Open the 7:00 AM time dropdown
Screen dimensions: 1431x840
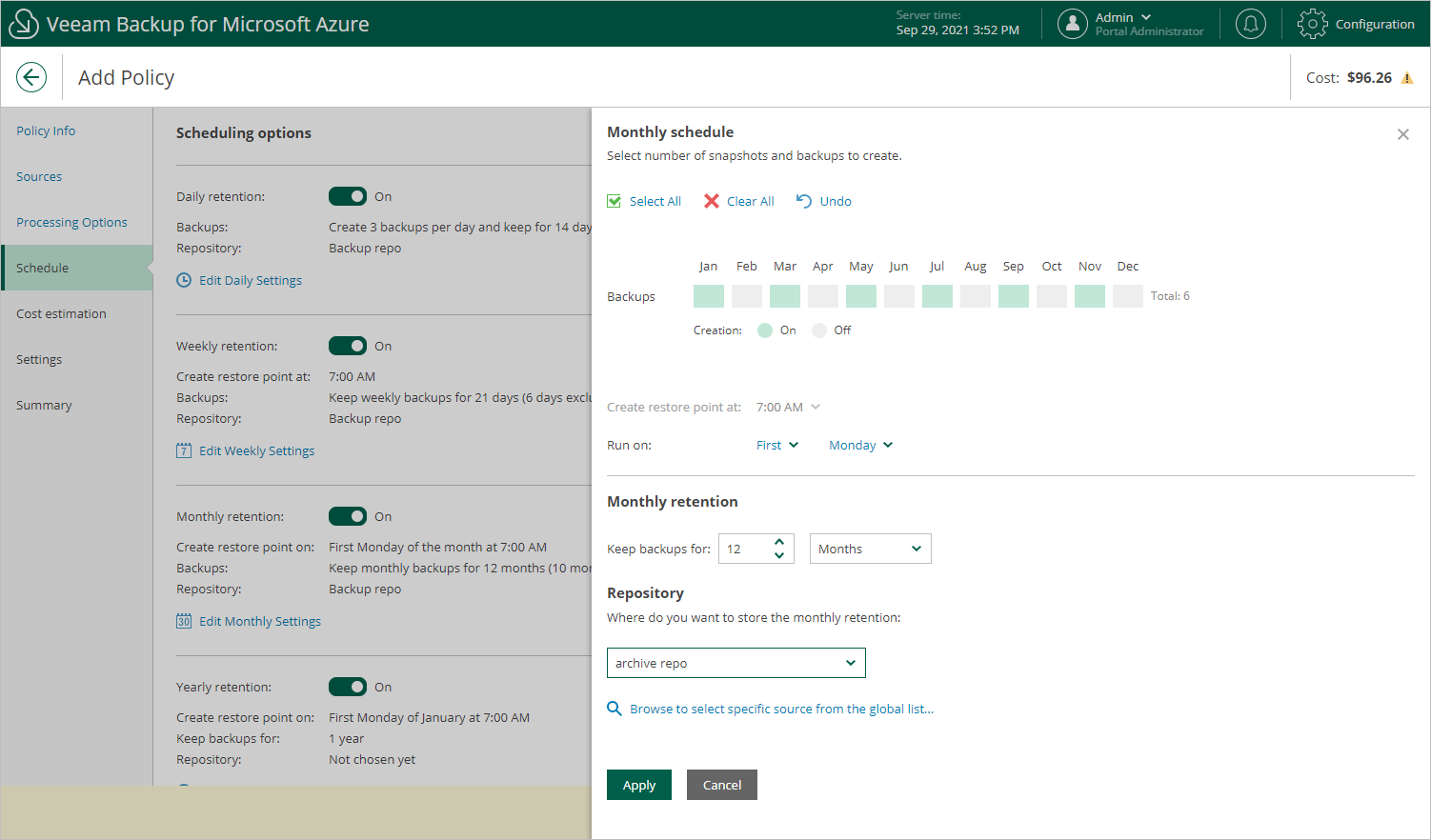(x=788, y=407)
